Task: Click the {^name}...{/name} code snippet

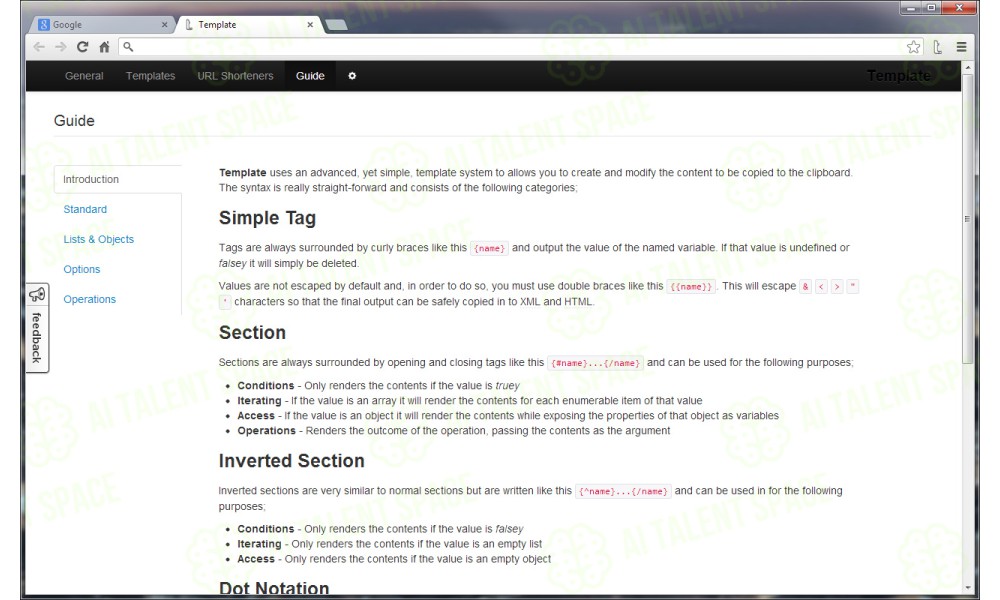Action: pos(623,491)
